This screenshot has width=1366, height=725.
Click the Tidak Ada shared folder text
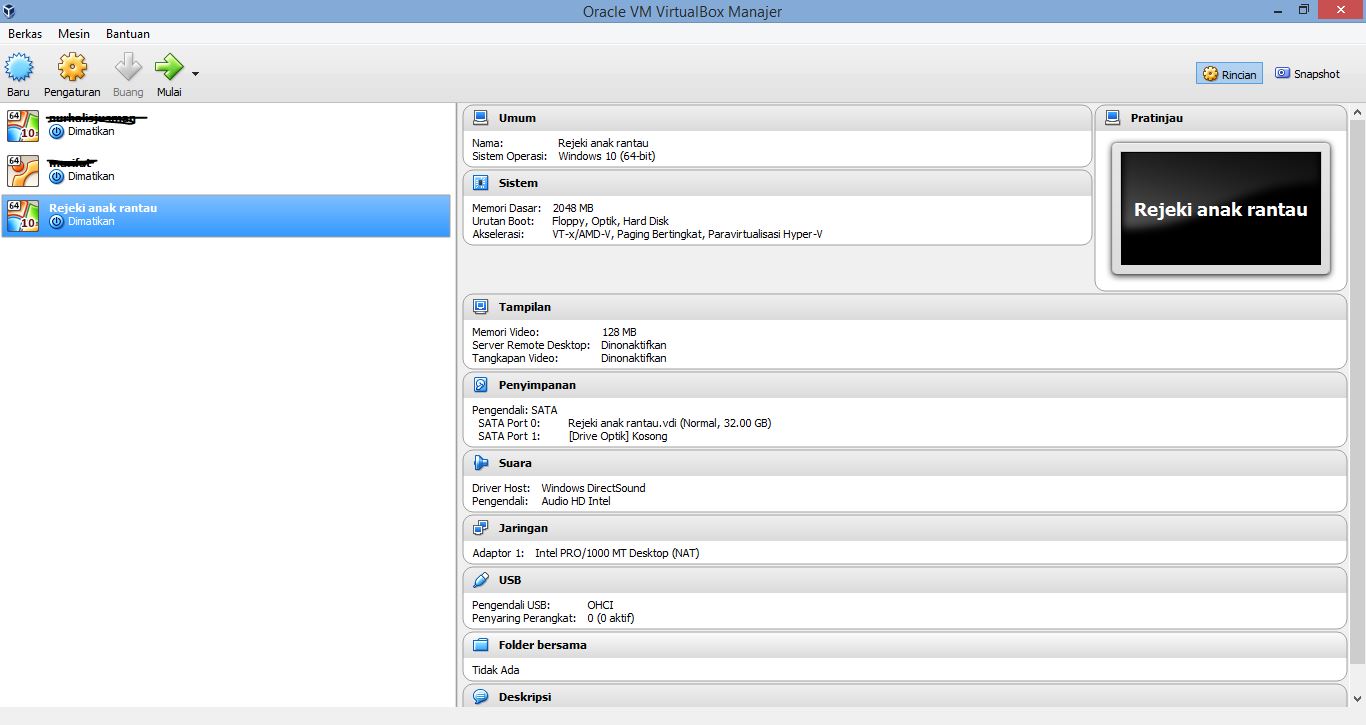tap(495, 670)
